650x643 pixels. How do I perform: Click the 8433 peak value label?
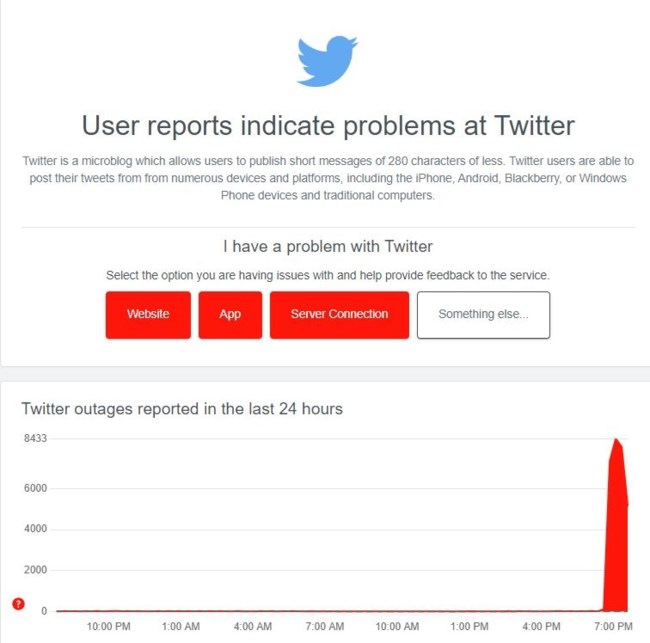point(34,439)
